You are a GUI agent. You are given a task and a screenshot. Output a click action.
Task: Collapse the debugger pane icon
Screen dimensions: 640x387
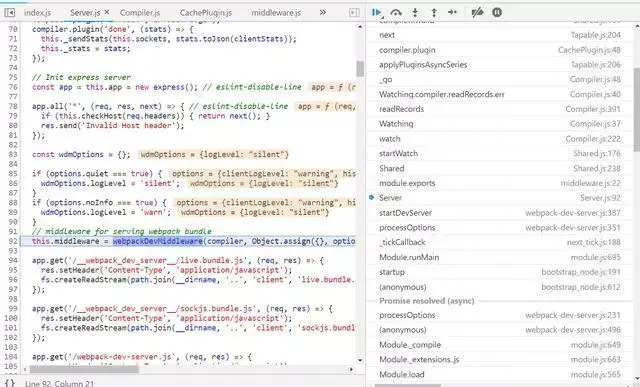point(354,13)
